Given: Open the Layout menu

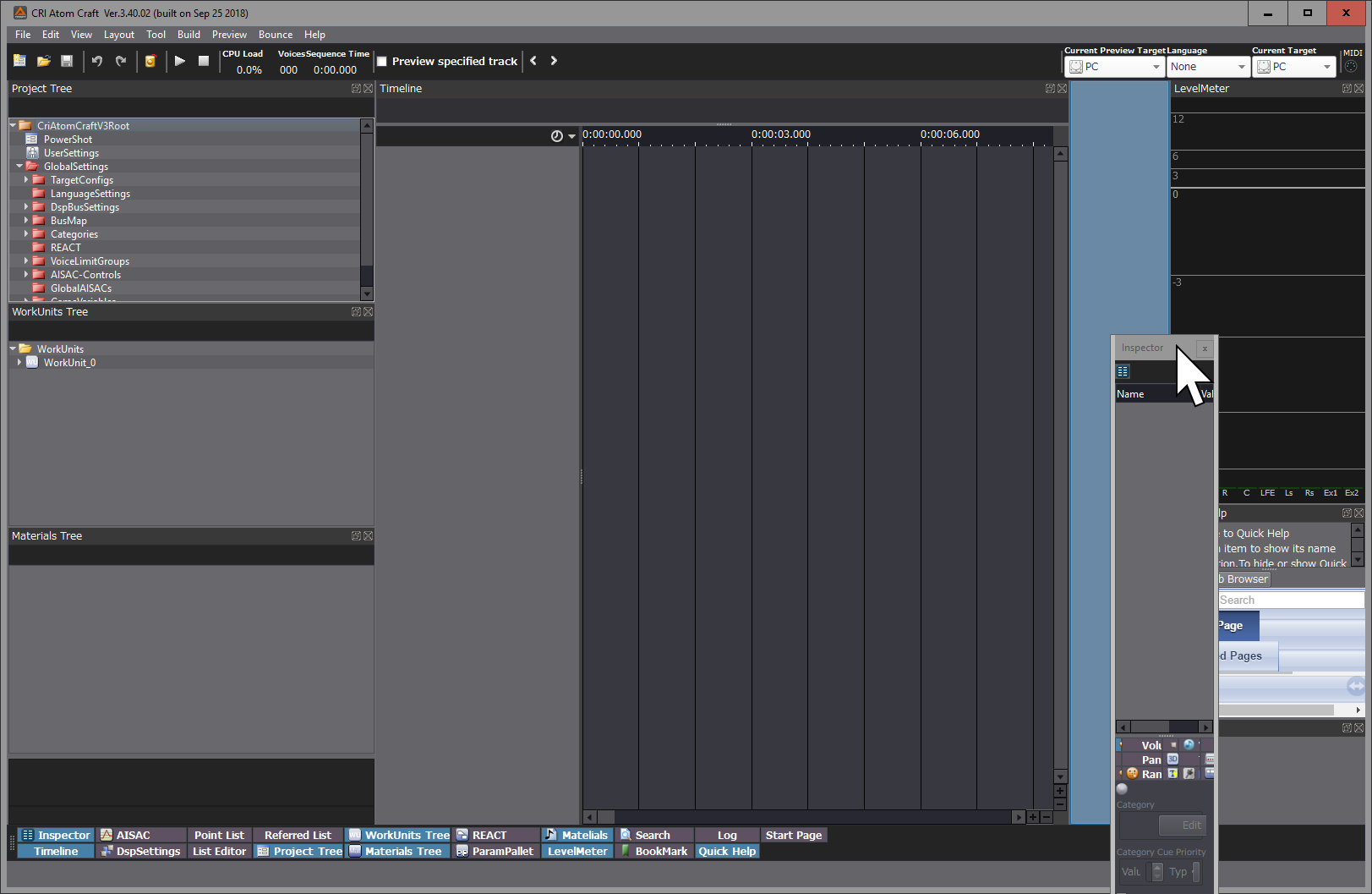Looking at the screenshot, I should [x=119, y=35].
